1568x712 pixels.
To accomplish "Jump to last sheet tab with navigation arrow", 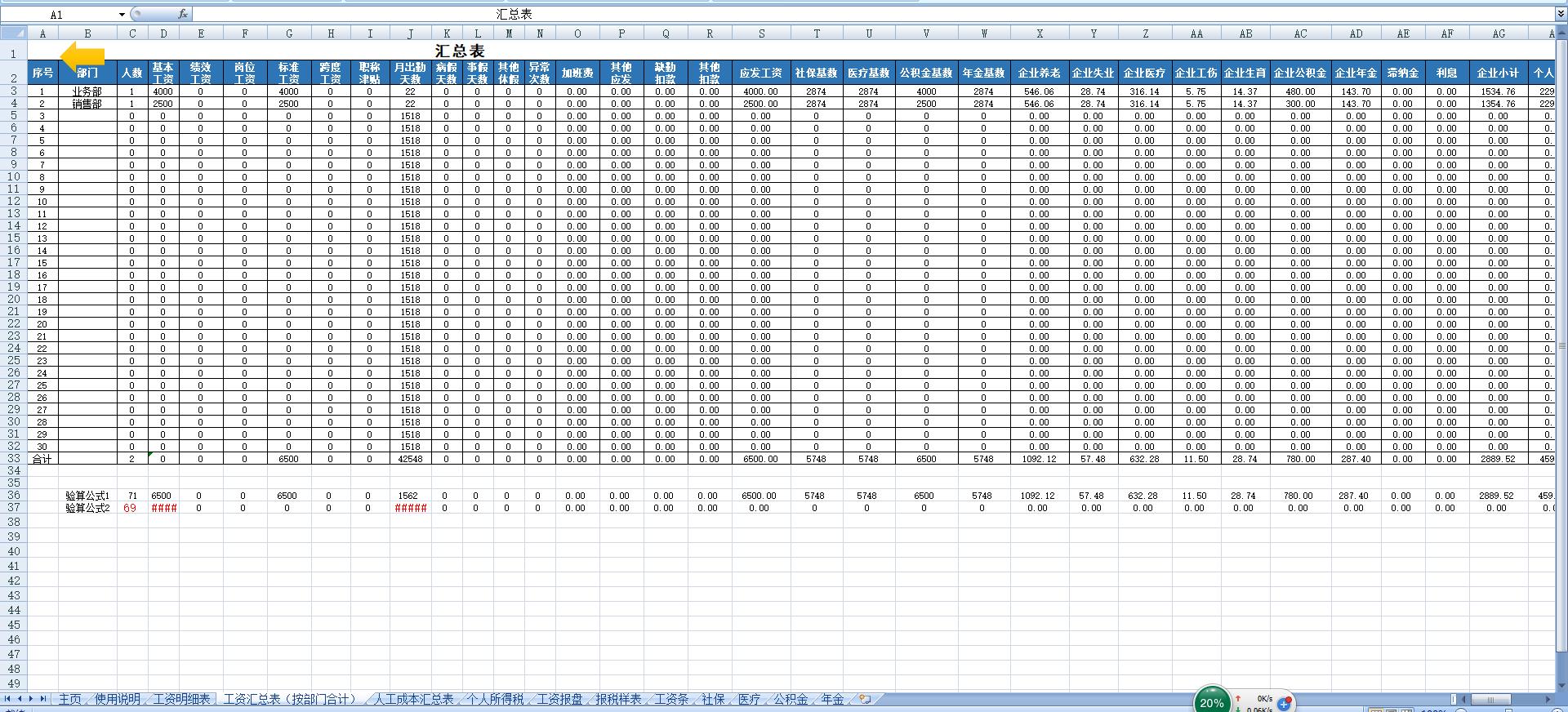I will tap(43, 699).
